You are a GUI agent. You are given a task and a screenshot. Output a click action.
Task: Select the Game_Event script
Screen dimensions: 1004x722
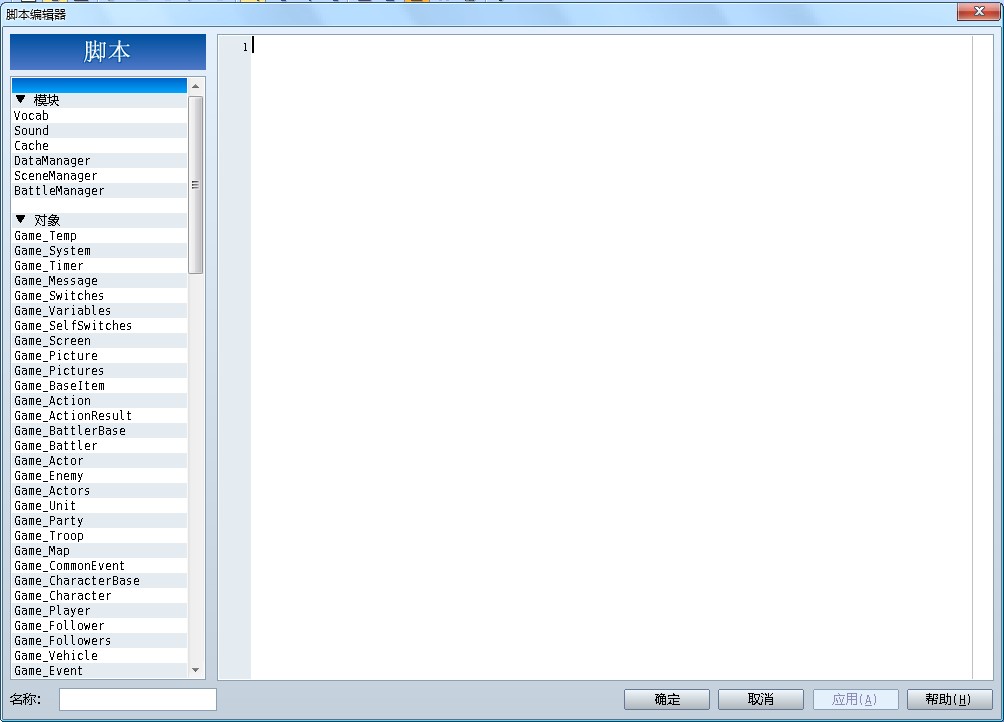pyautogui.click(x=100, y=671)
